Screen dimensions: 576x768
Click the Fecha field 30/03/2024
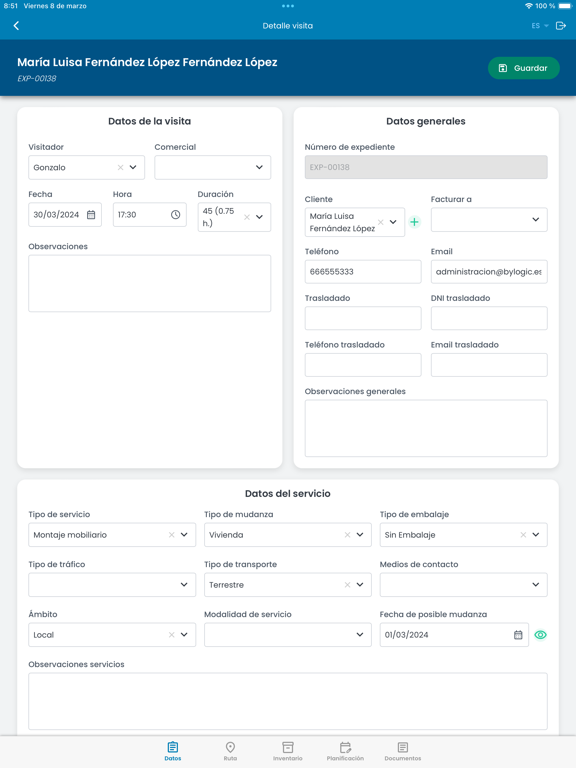point(65,215)
